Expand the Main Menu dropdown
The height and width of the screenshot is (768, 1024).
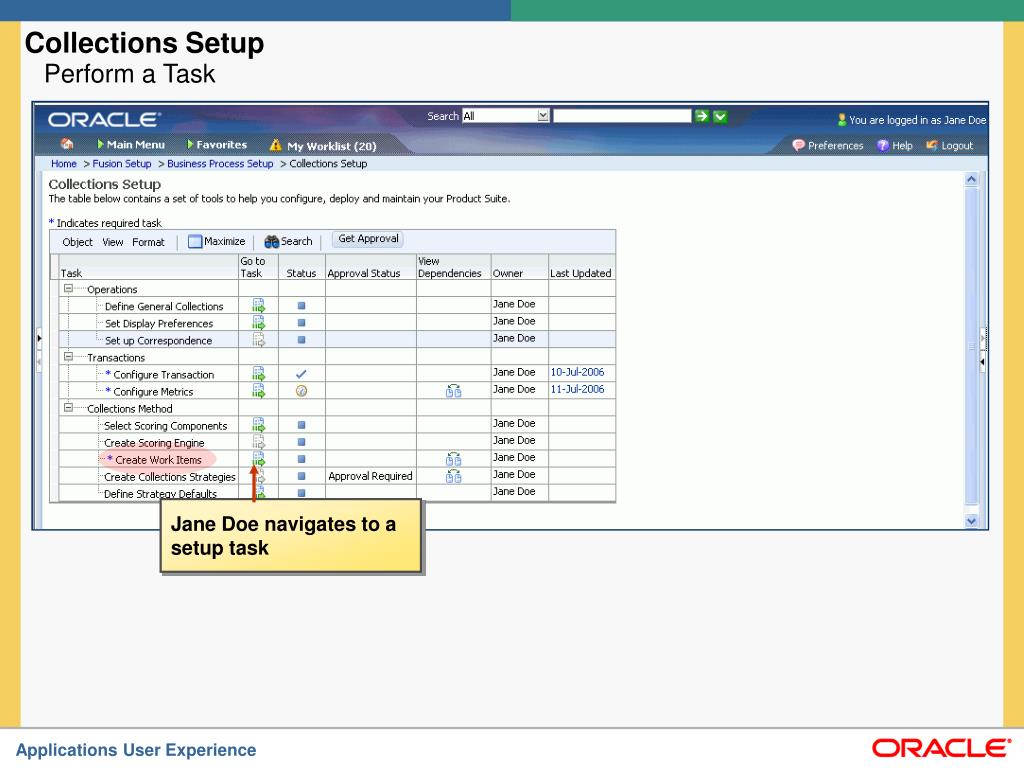point(131,144)
